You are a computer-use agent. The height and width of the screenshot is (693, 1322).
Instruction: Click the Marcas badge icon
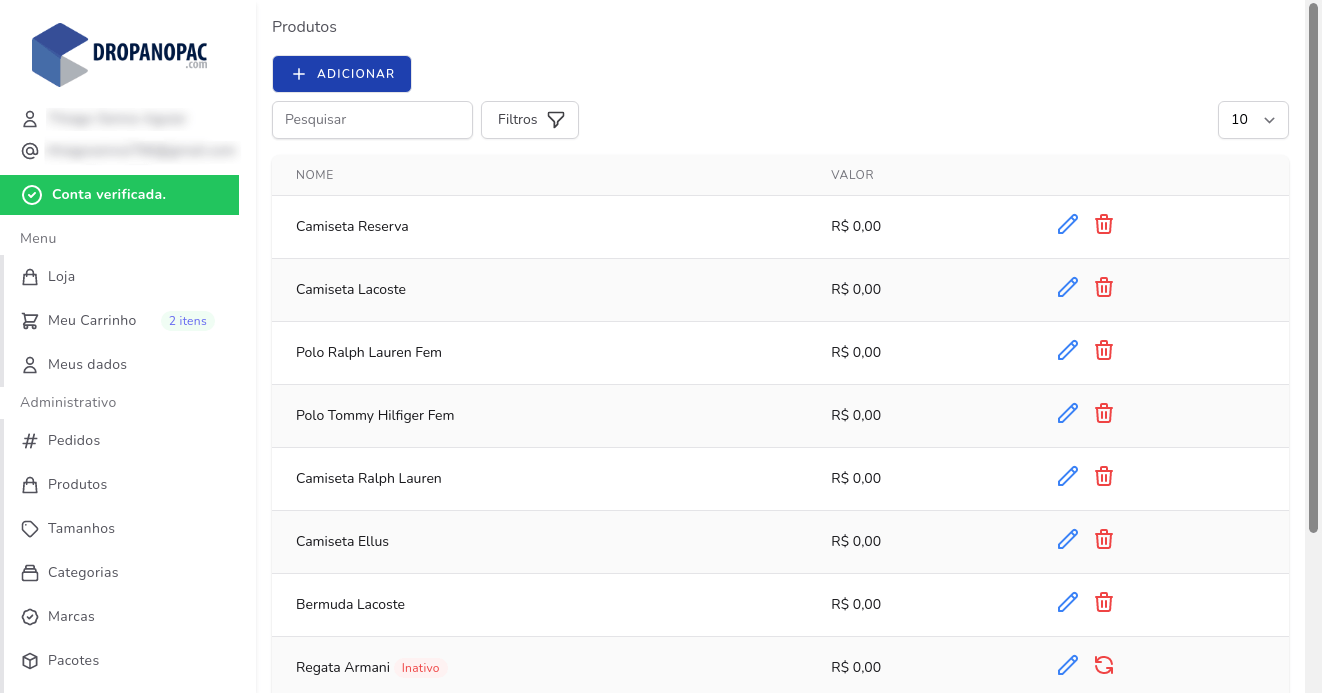[30, 617]
